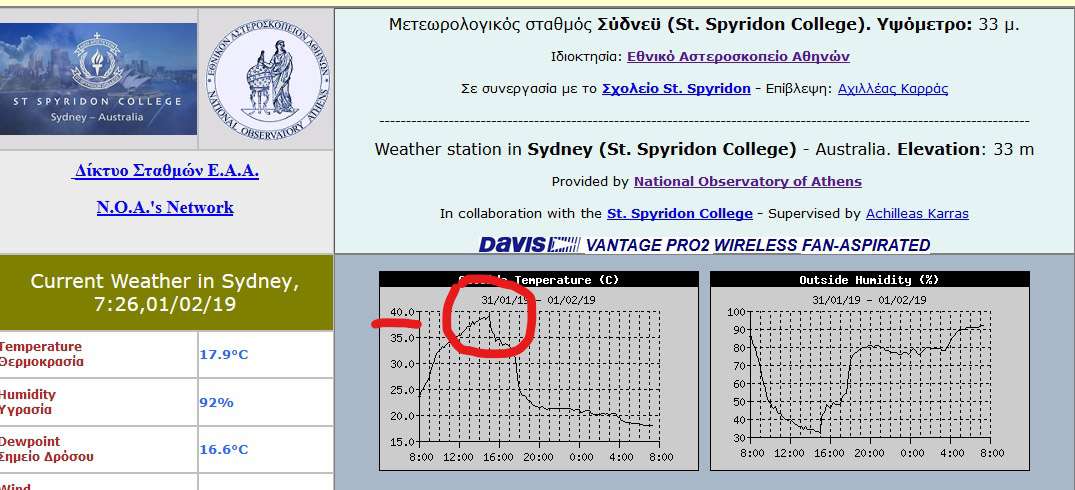
Task: Click the 17.9°C temperature value
Action: 224,354
